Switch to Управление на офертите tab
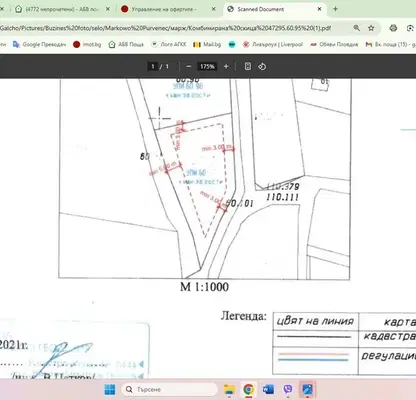 click(x=169, y=9)
